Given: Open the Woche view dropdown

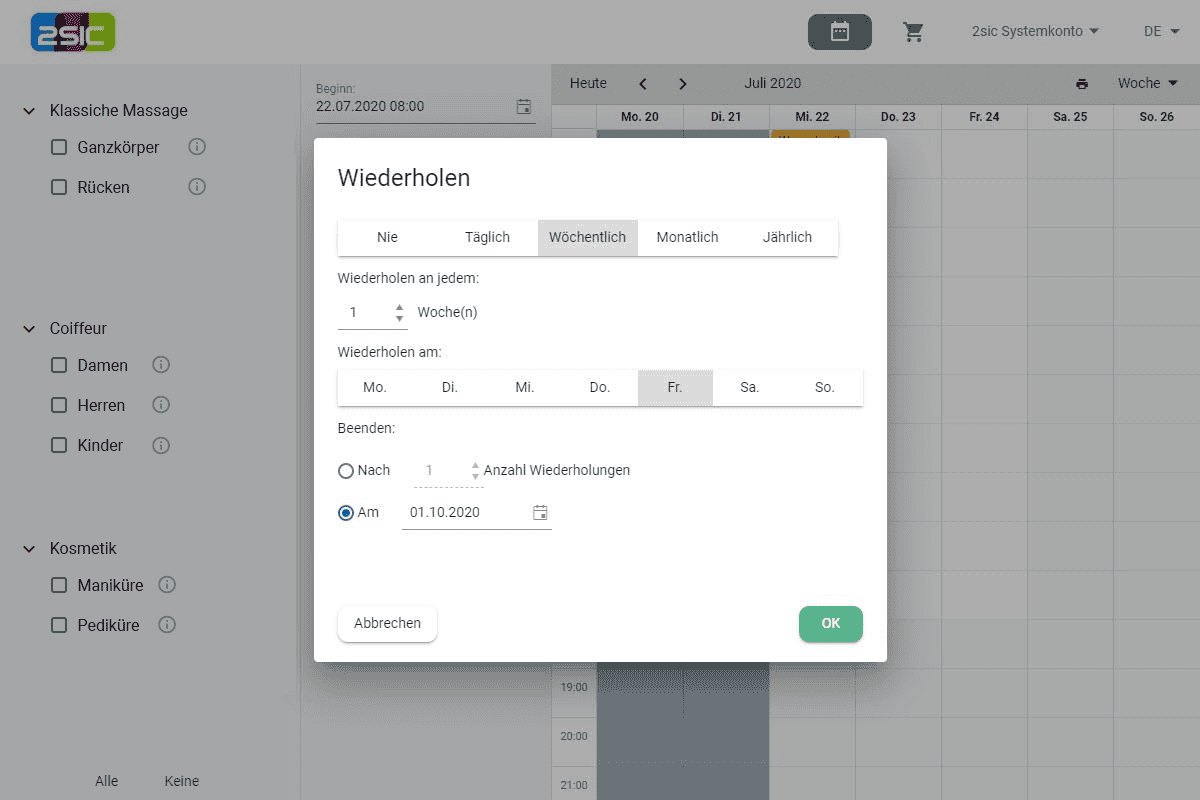Looking at the screenshot, I should tap(1147, 84).
